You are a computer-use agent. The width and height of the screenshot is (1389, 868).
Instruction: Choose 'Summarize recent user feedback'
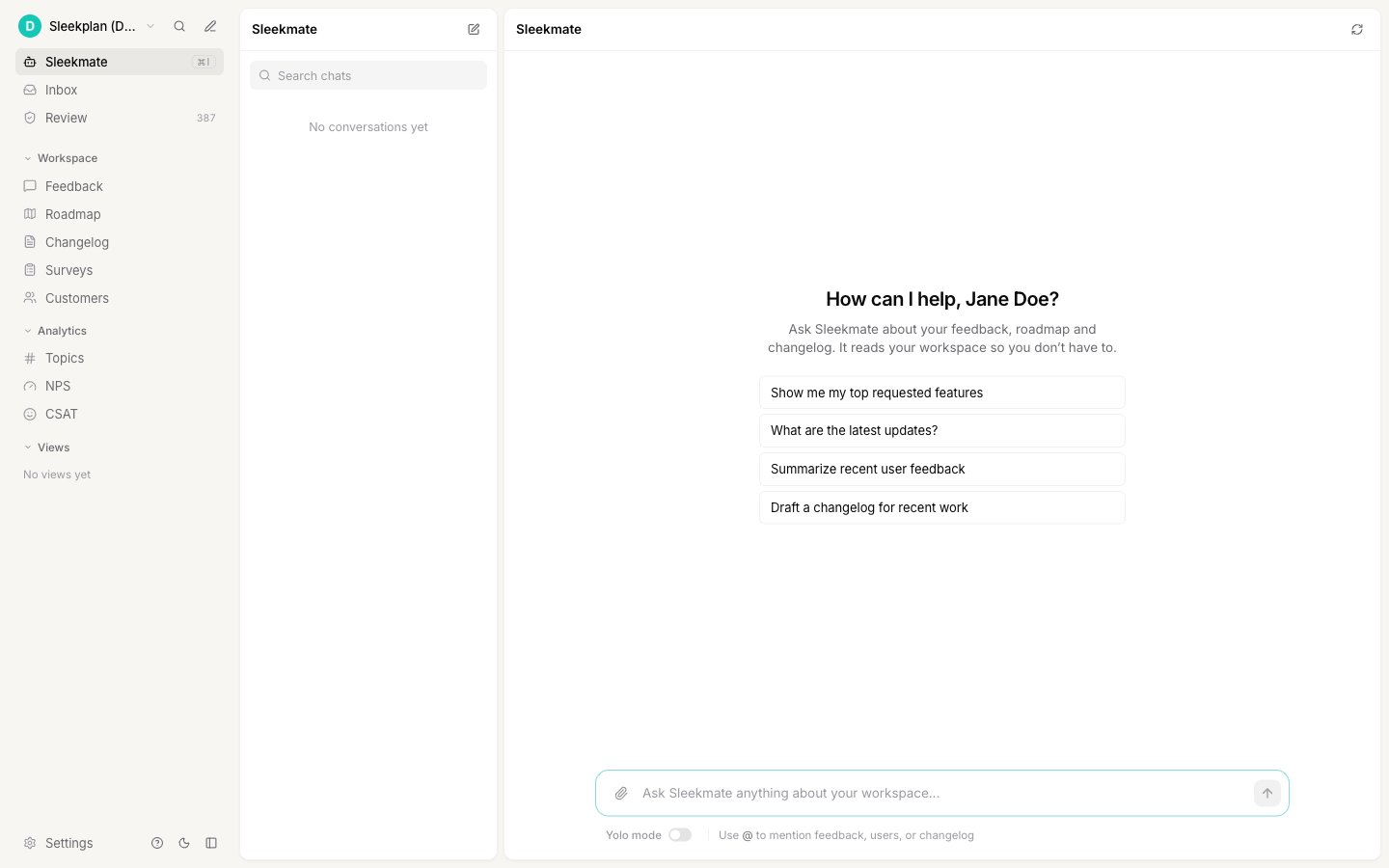click(942, 469)
